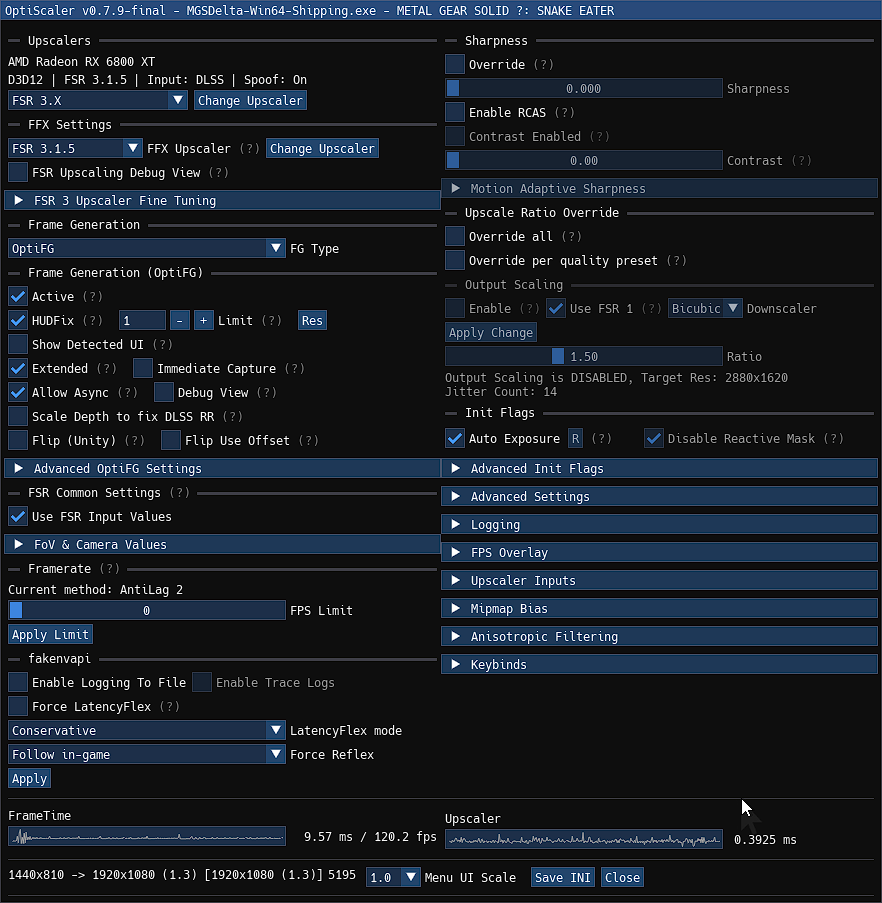The width and height of the screenshot is (882, 903).
Task: Toggle Enable RCAS checkbox
Action: [455, 112]
